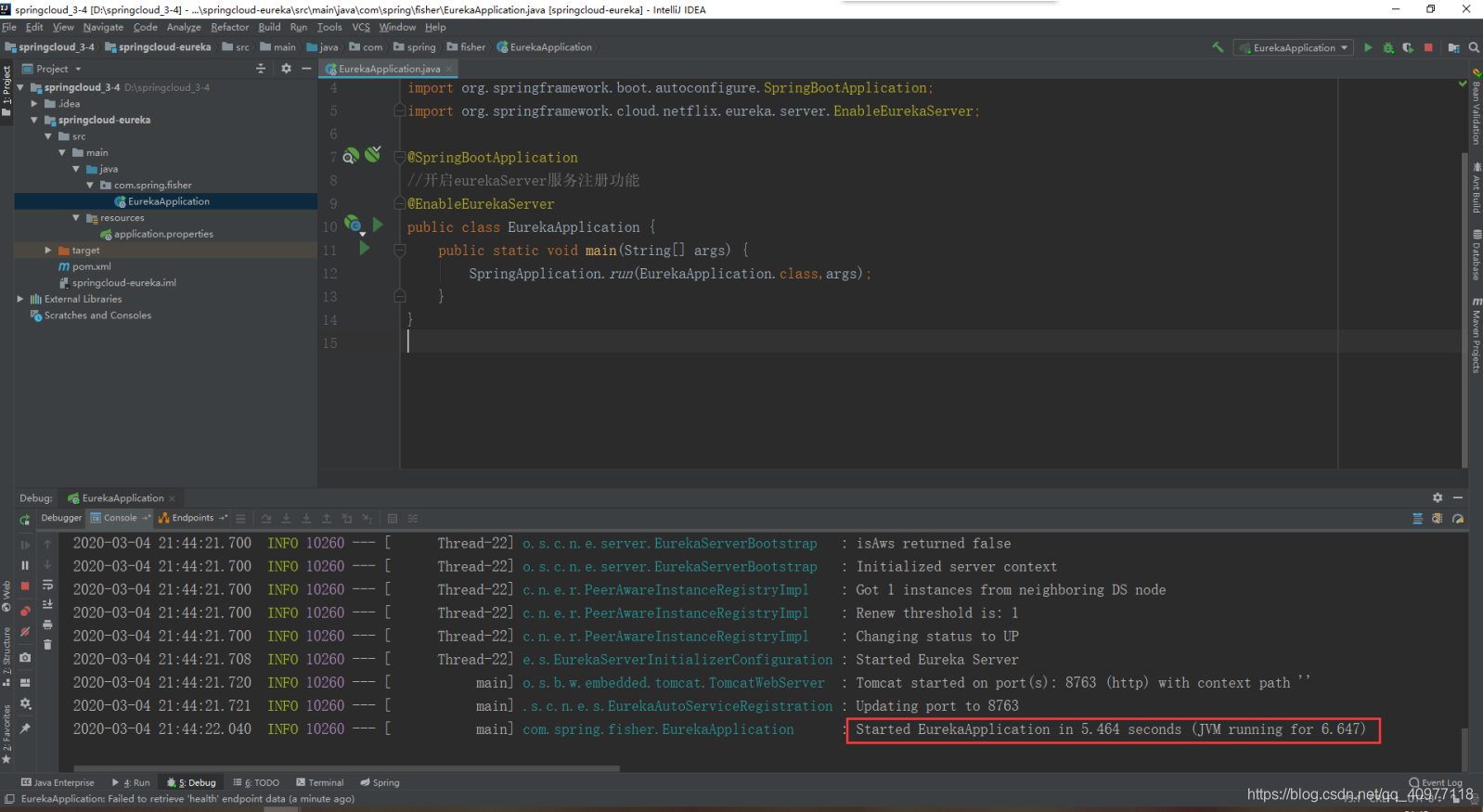This screenshot has width=1483, height=812.
Task: Run with Coverage icon in toolbar
Action: tap(1408, 47)
